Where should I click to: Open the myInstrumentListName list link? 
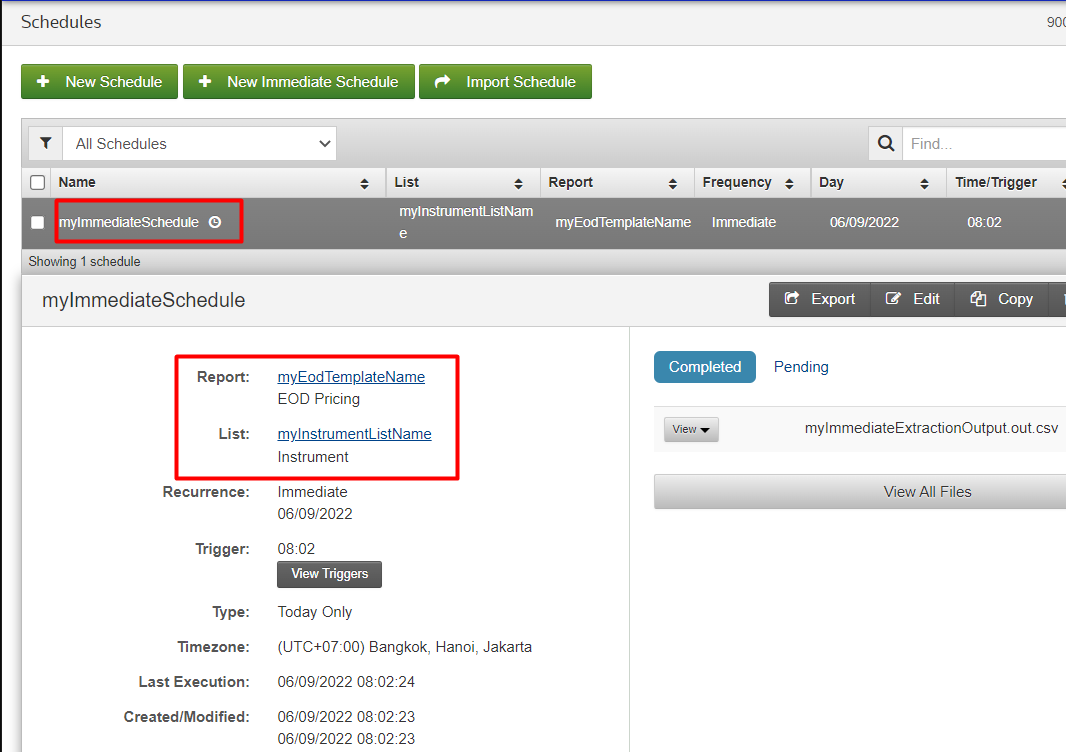coord(354,434)
